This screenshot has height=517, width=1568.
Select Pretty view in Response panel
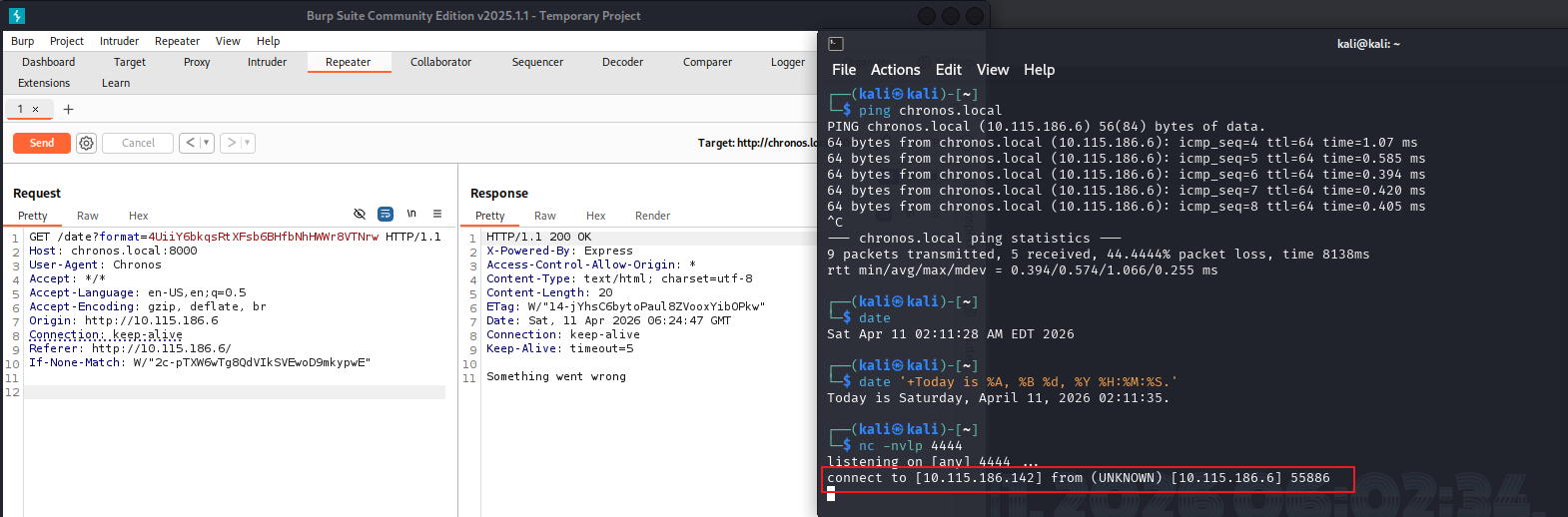[489, 216]
